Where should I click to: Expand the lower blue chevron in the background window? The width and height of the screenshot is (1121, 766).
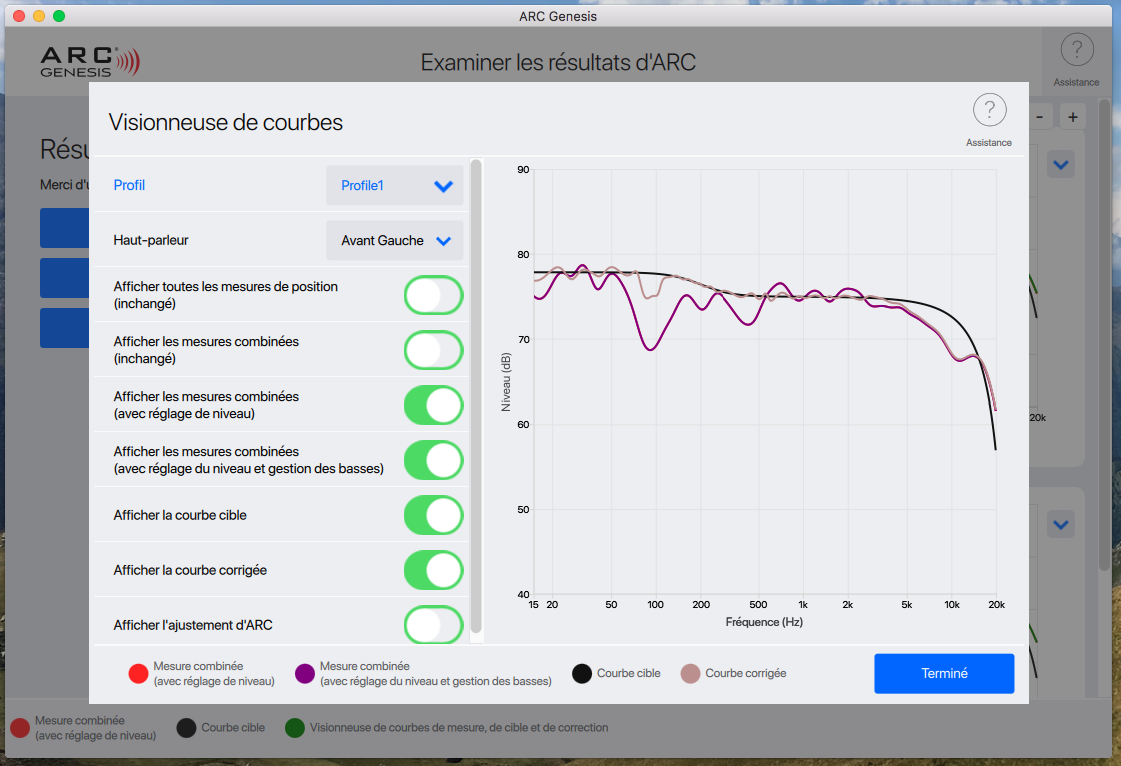tap(1061, 524)
